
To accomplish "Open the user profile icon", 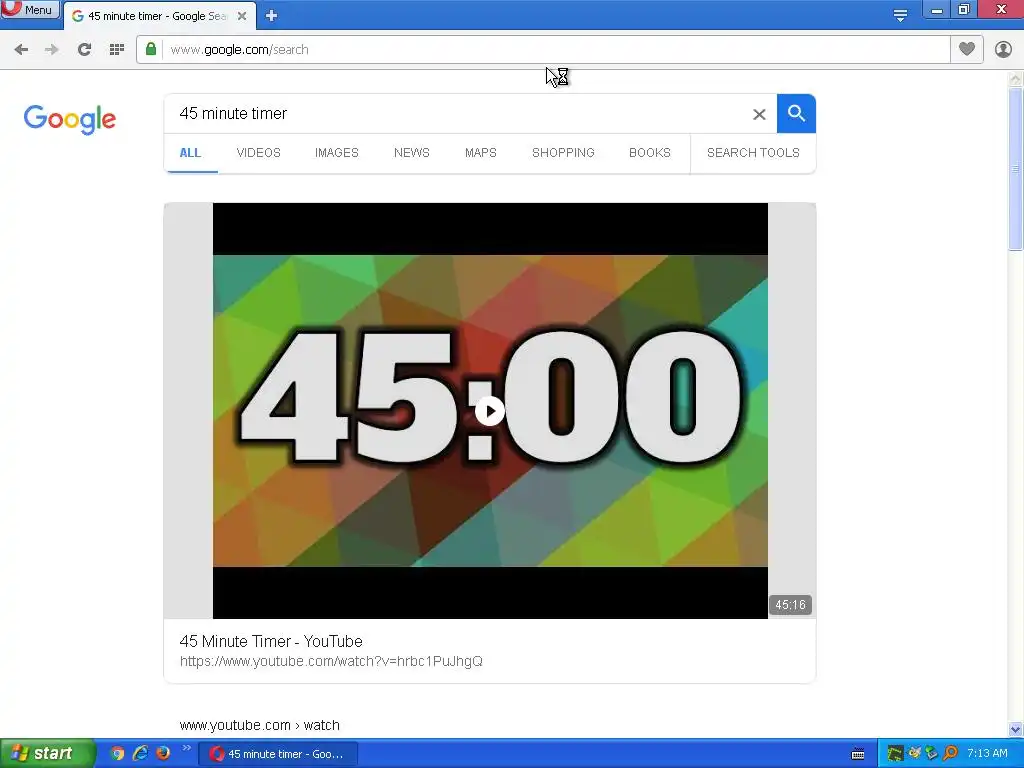I will coord(1003,49).
